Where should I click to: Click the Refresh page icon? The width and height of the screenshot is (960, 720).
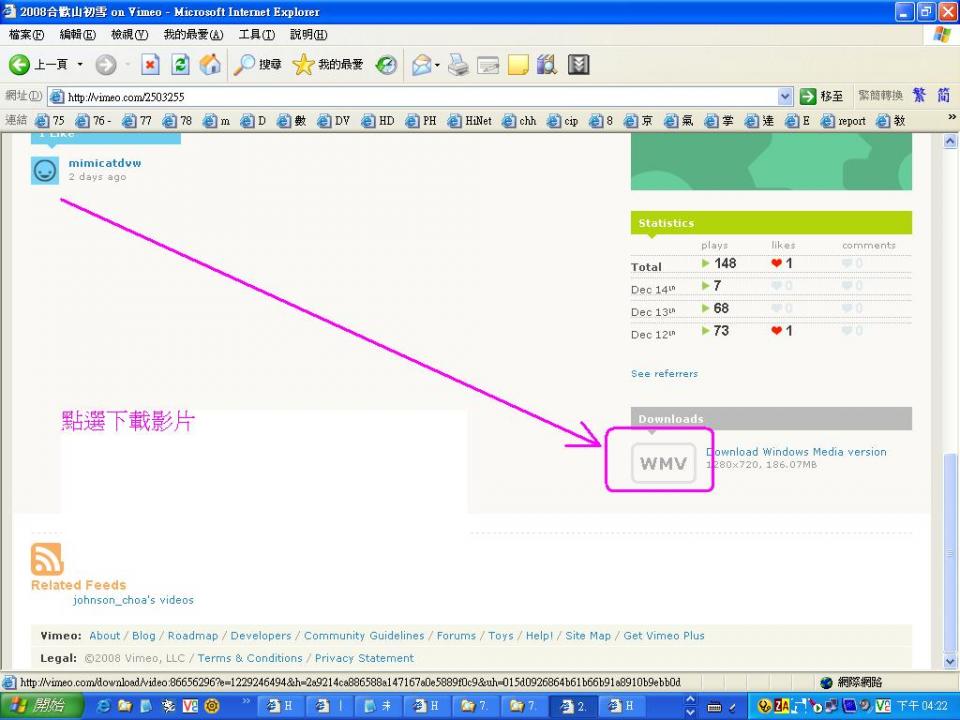(180, 65)
